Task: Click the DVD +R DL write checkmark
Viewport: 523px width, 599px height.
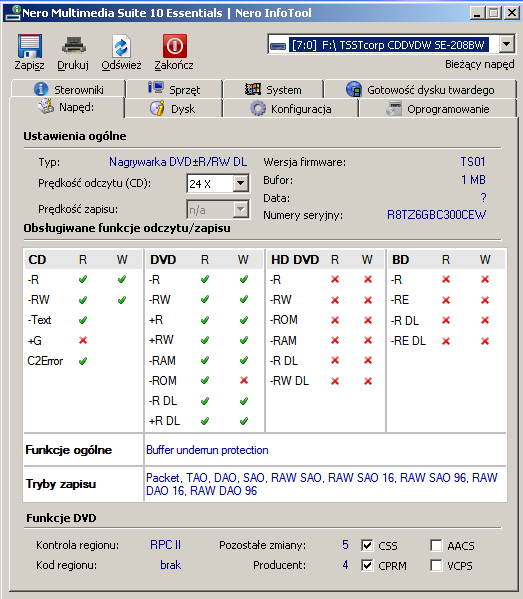Action: click(x=244, y=421)
